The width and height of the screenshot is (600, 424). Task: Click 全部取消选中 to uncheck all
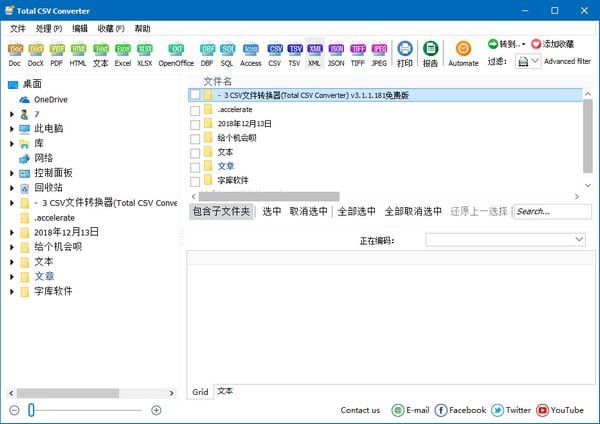(413, 211)
